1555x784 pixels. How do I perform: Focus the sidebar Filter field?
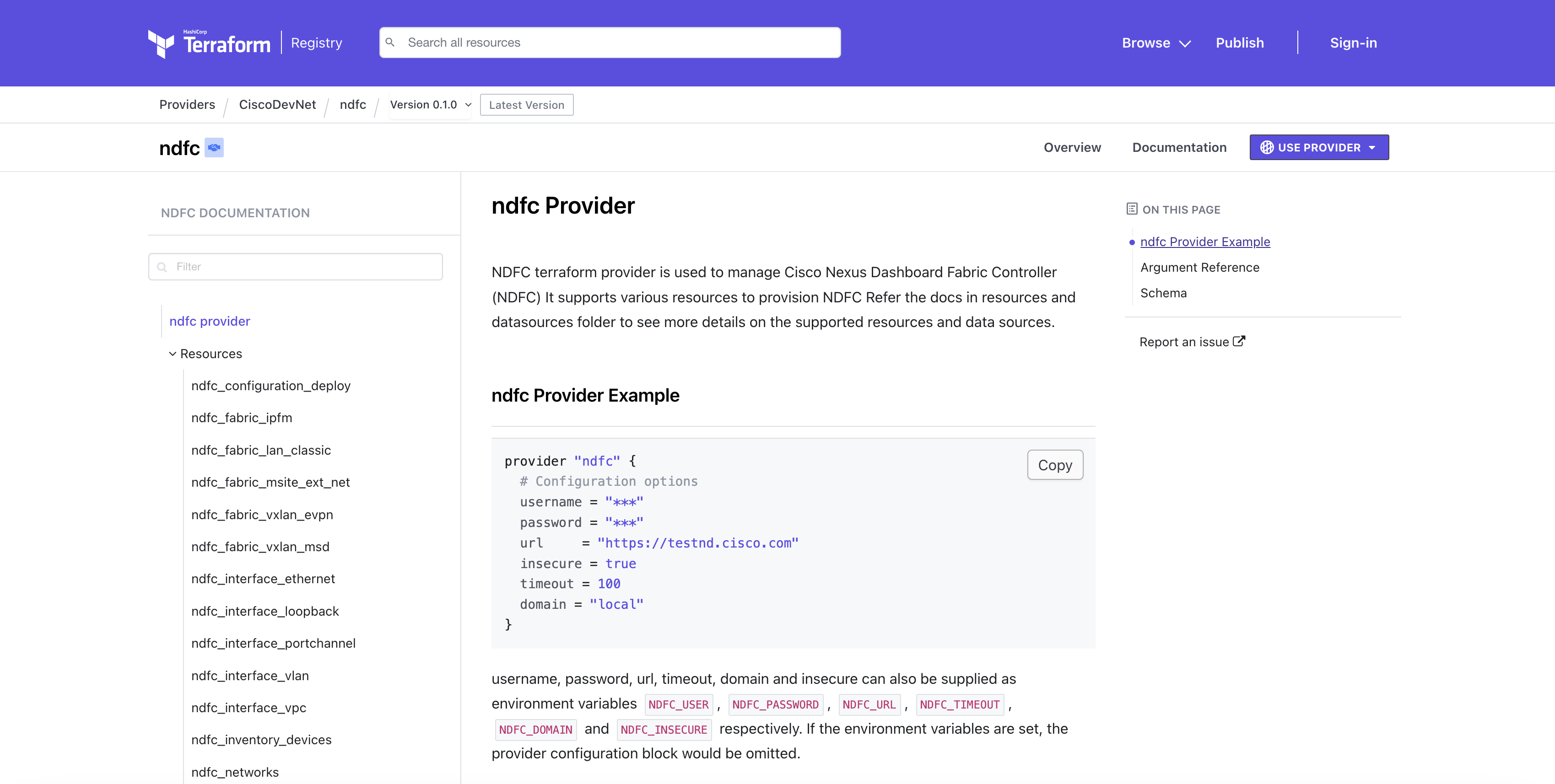(x=295, y=267)
